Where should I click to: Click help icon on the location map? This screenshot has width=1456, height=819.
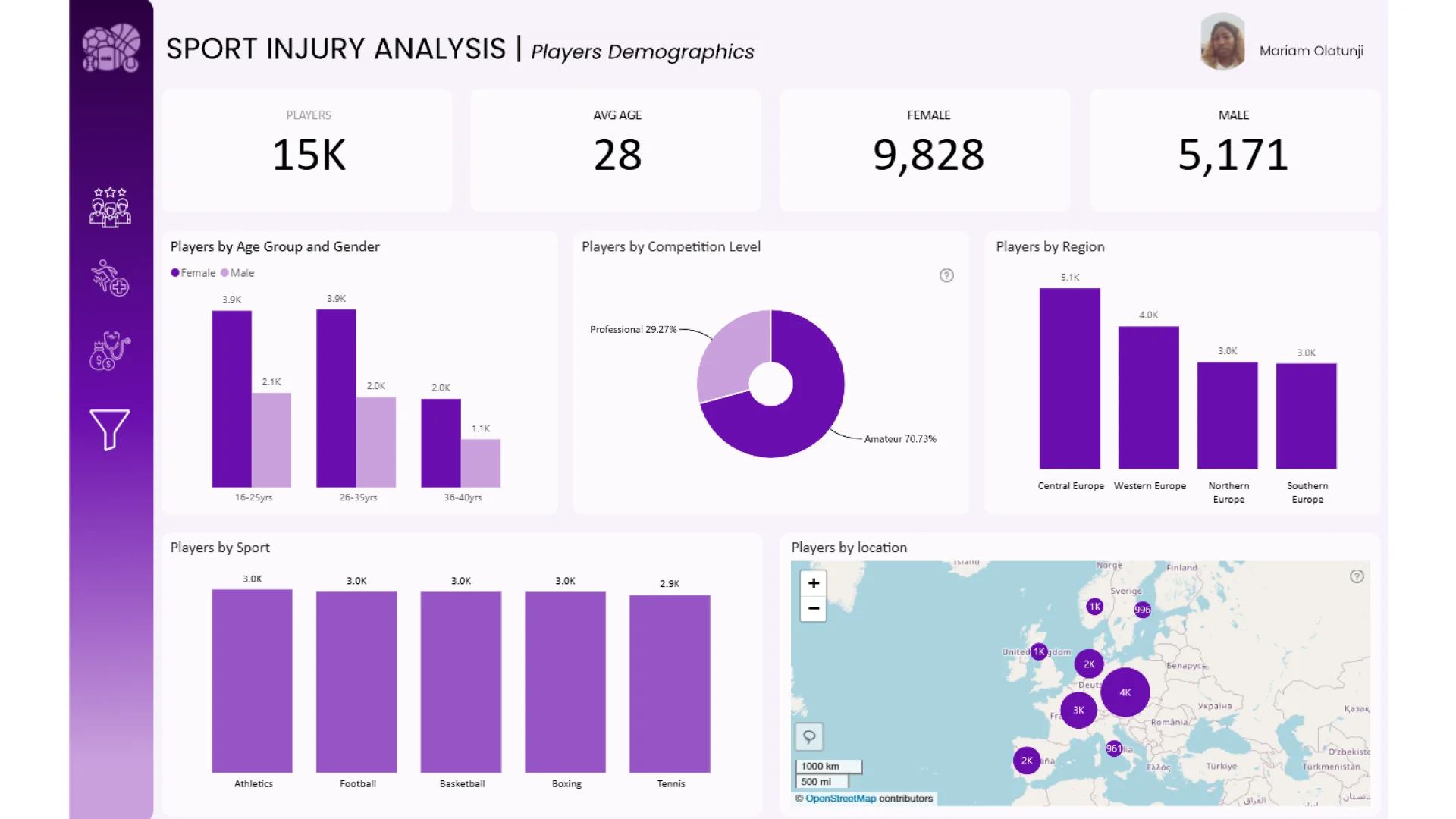[1357, 576]
